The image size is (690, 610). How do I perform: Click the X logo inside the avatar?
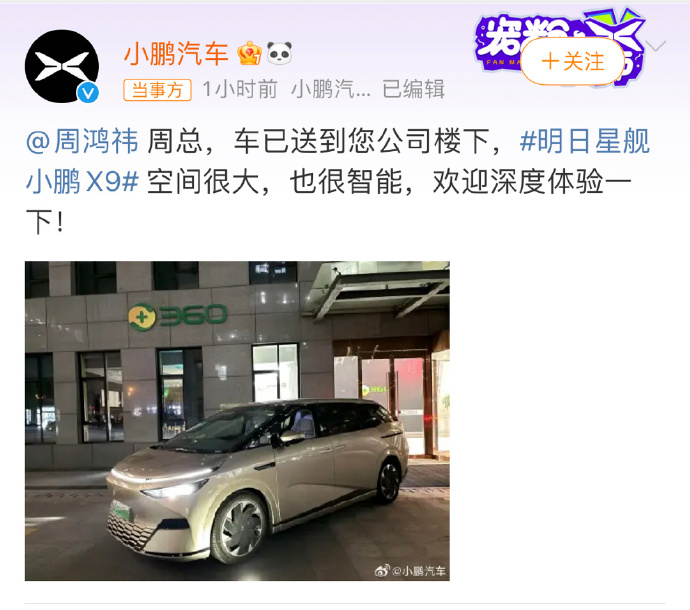(62, 66)
